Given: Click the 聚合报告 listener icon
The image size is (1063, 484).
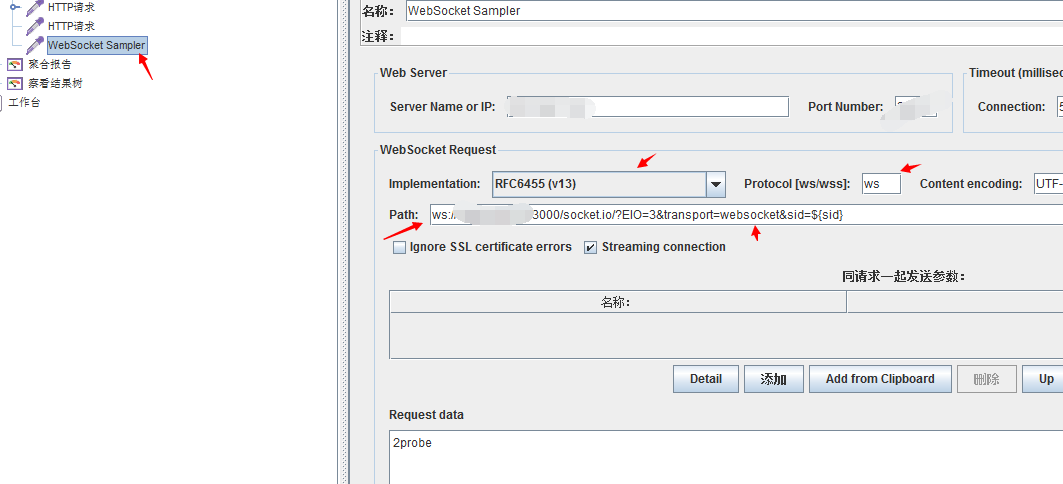Looking at the screenshot, I should click(14, 64).
